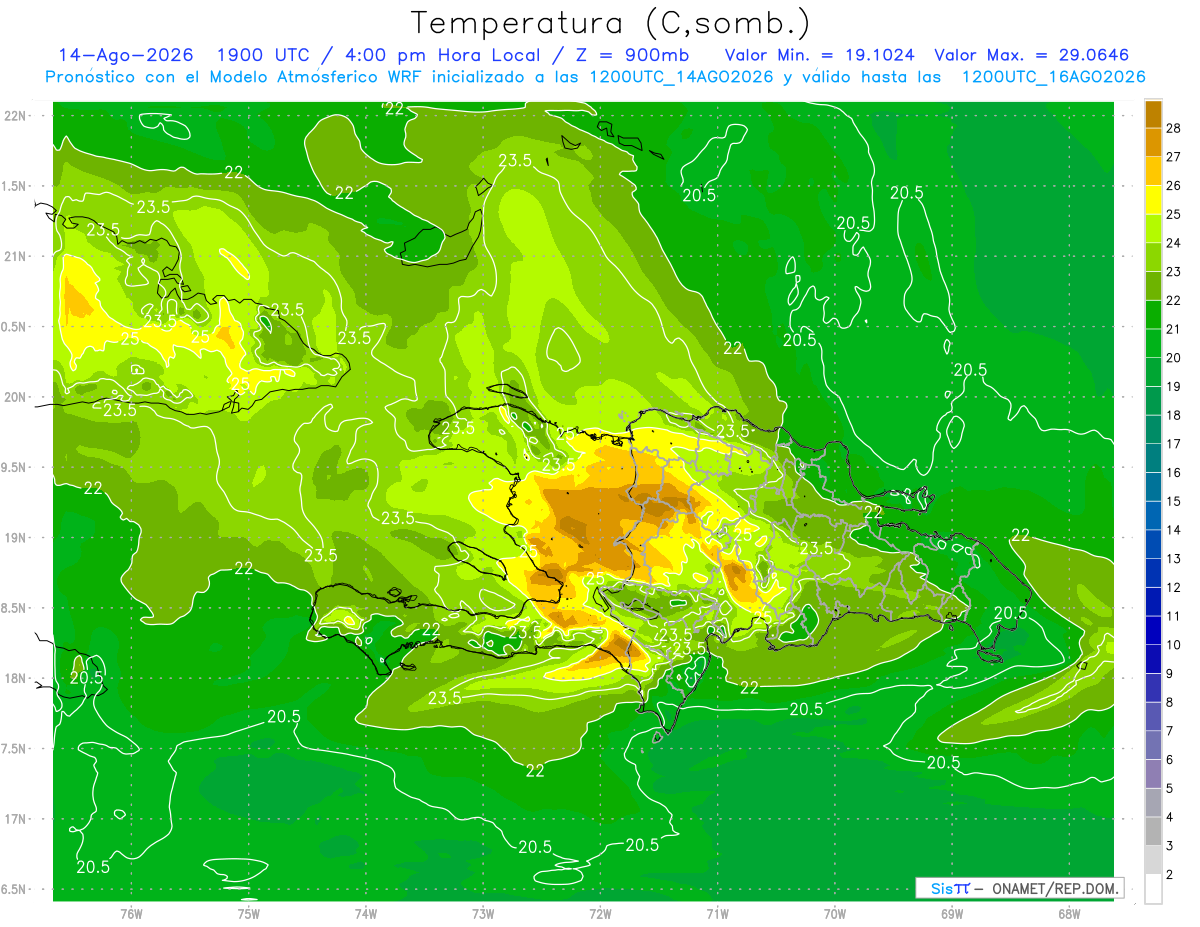Click longitude axis label 70W
The image size is (1200, 927).
(835, 914)
